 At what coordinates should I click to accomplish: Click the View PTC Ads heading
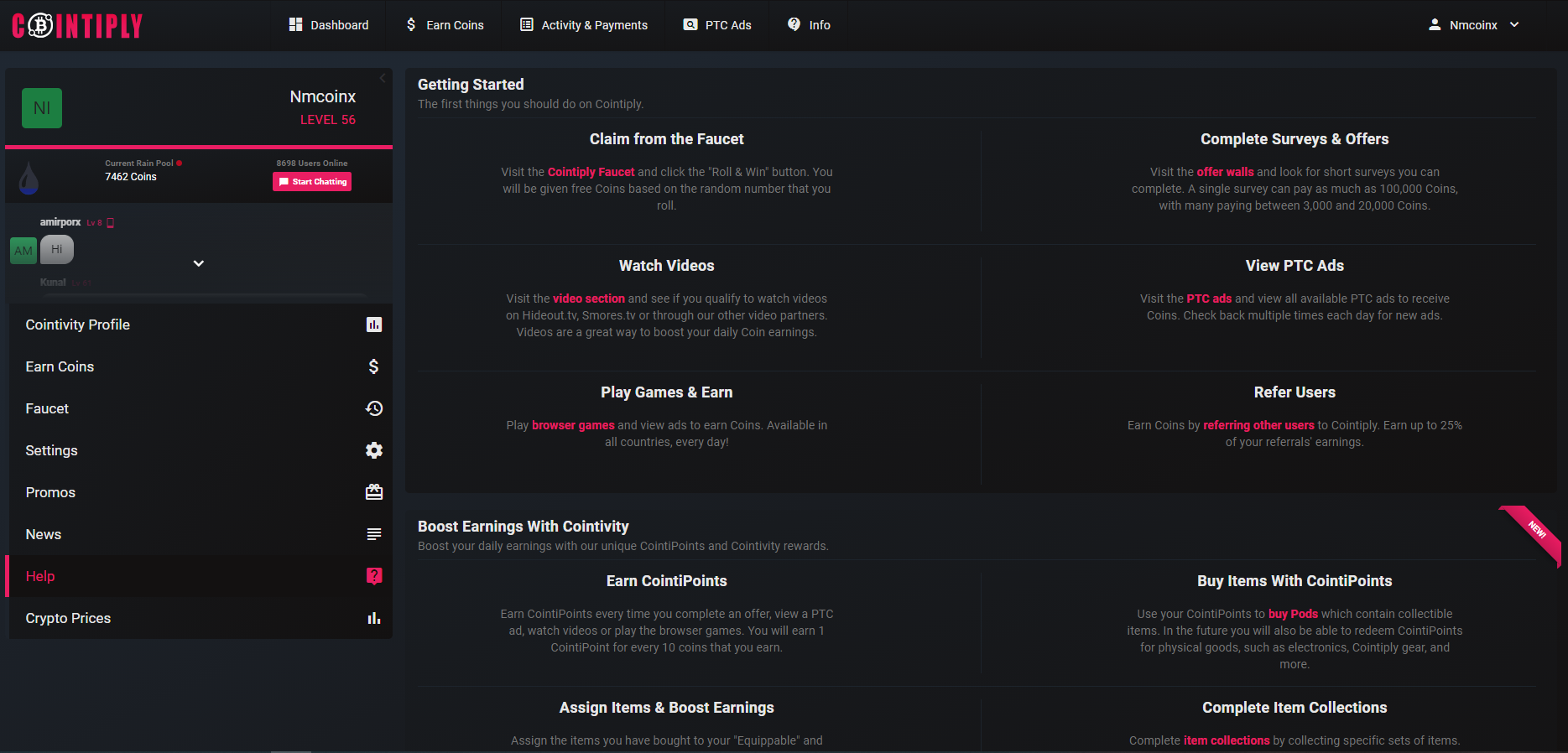click(x=1295, y=266)
